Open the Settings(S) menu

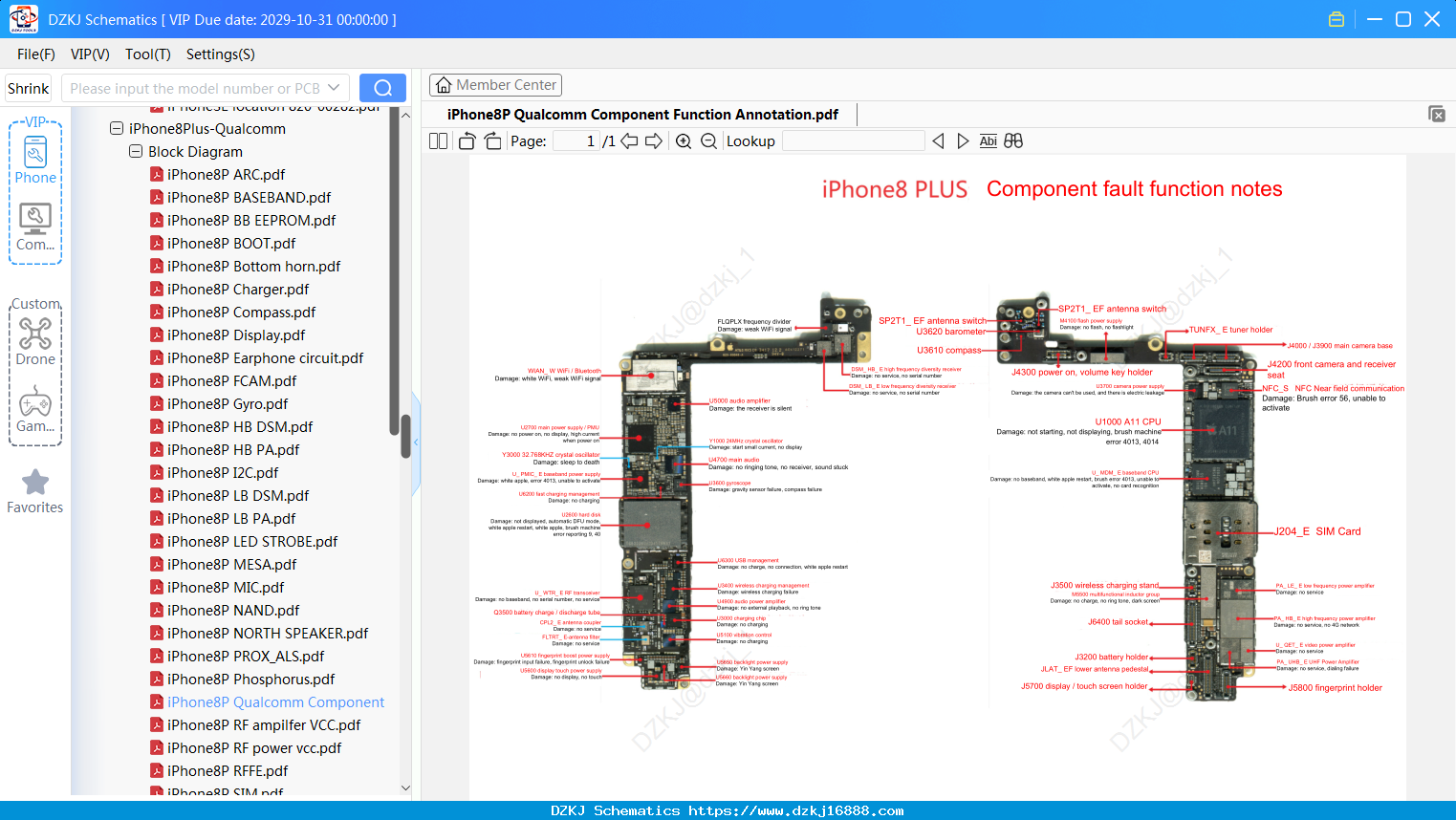click(x=221, y=54)
